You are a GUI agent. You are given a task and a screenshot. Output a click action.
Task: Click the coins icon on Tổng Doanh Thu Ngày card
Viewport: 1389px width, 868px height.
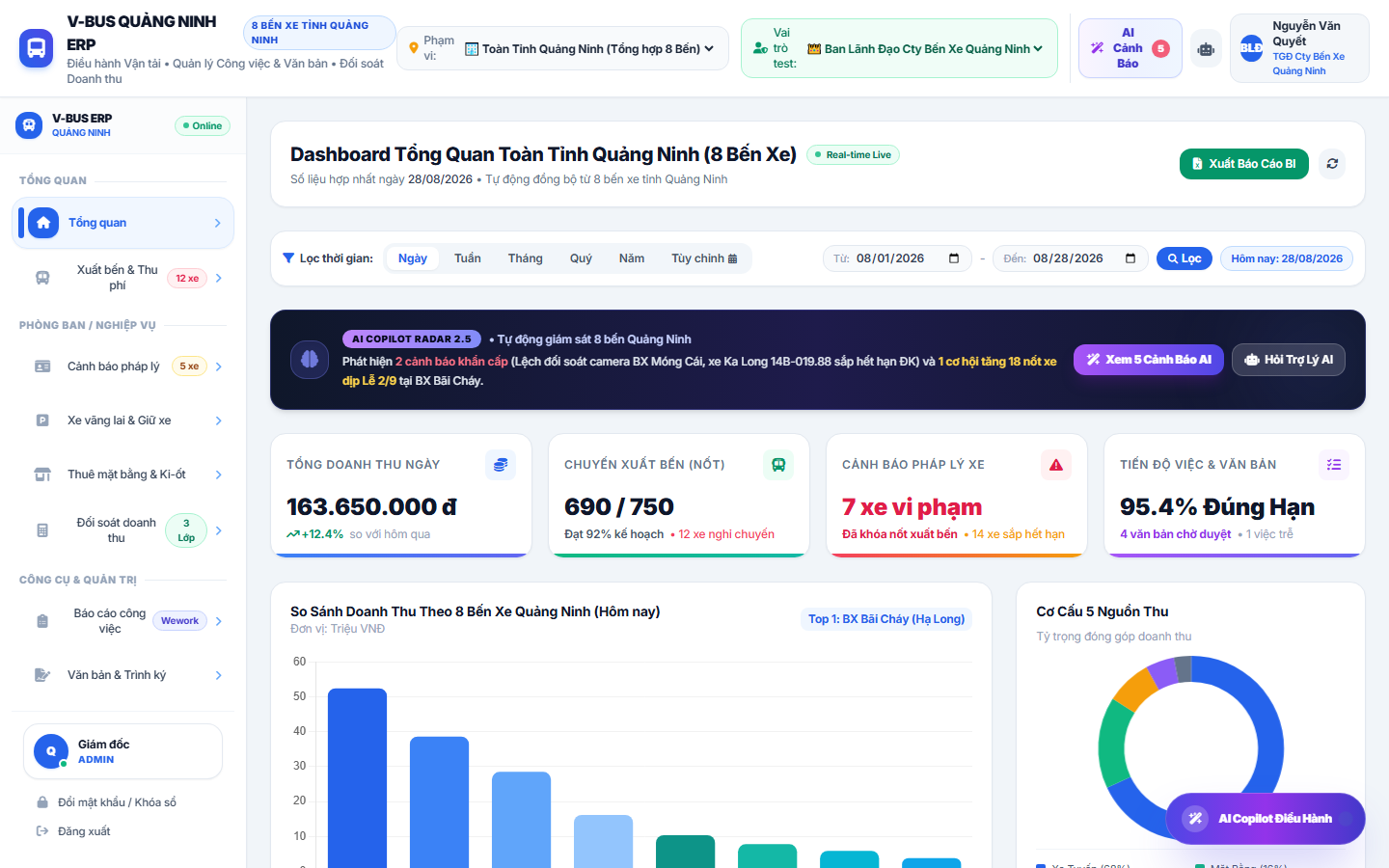pos(501,465)
